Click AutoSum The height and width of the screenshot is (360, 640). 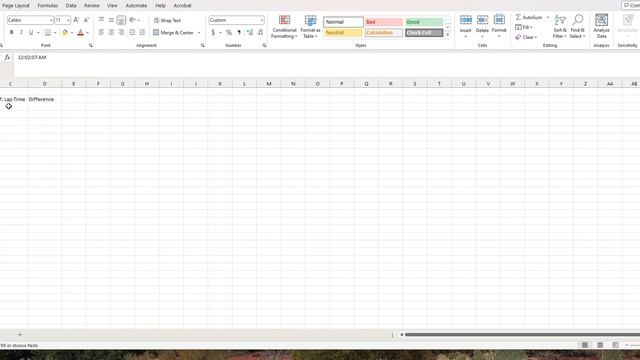point(529,18)
